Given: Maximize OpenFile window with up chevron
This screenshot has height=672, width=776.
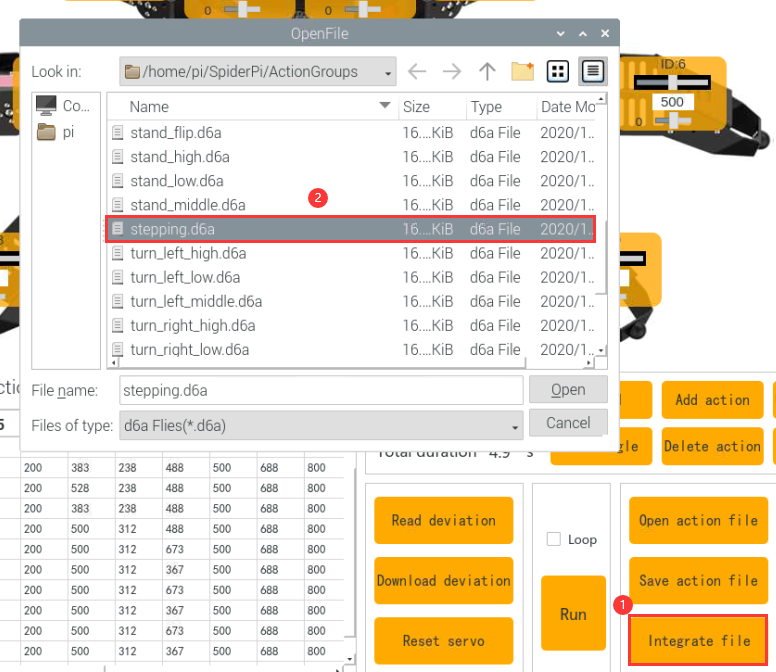Looking at the screenshot, I should [x=583, y=34].
